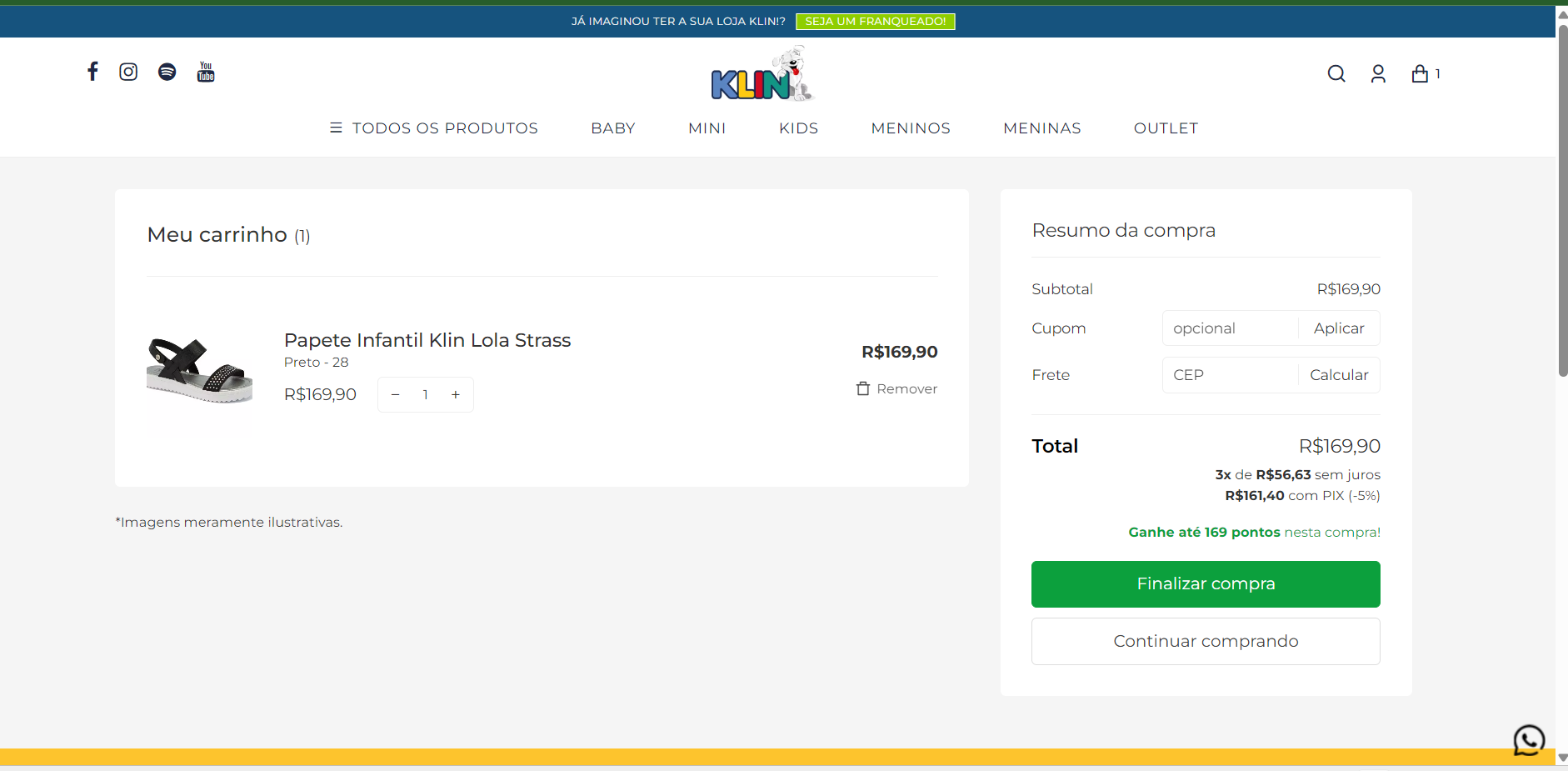Focus the CEP shipping input field

1229,375
